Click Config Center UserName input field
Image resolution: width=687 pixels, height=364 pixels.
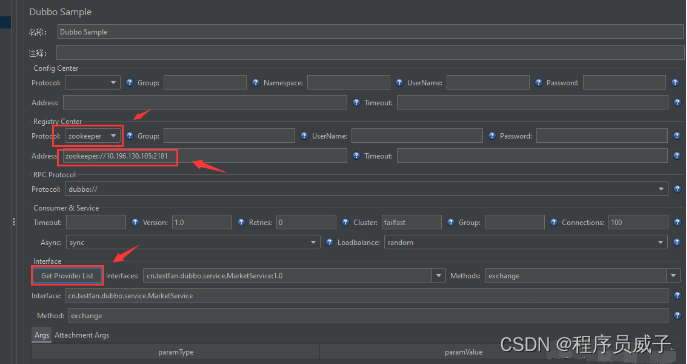[488, 83]
